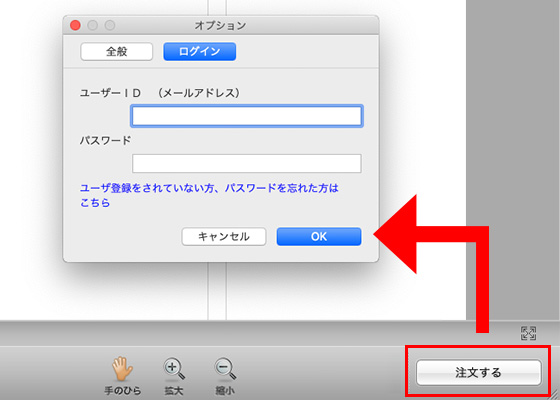Switch to the 全般 tab
Image resolution: width=560 pixels, height=400 pixels.
(x=117, y=52)
